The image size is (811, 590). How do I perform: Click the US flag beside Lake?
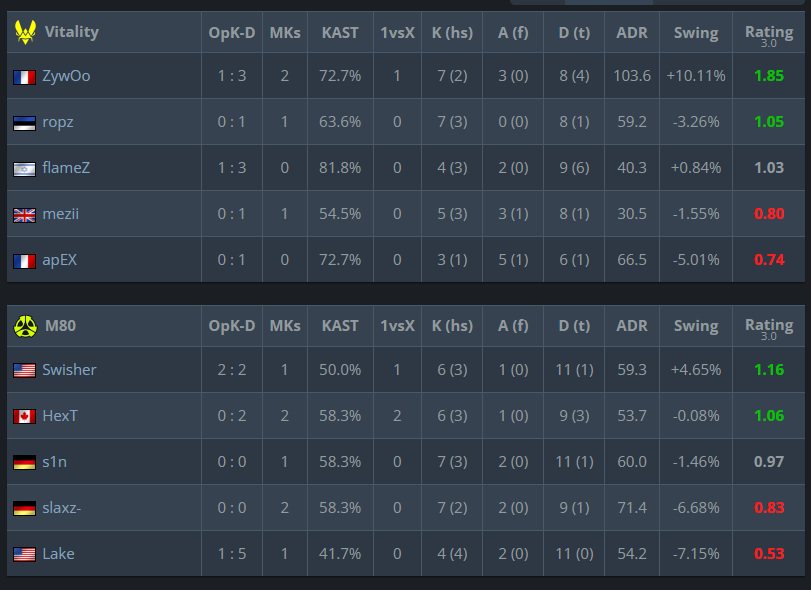coord(24,554)
